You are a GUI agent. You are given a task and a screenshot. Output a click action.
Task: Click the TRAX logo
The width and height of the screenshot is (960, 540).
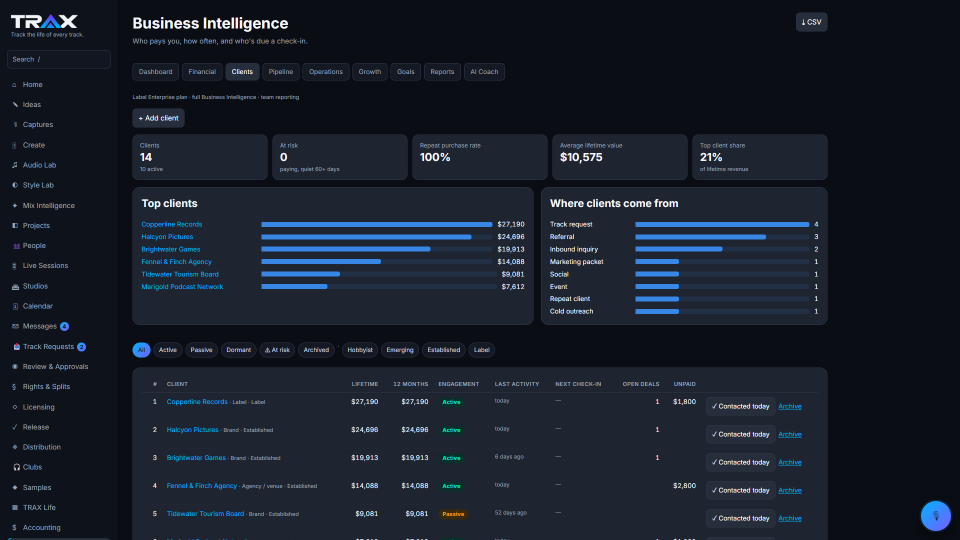point(44,22)
